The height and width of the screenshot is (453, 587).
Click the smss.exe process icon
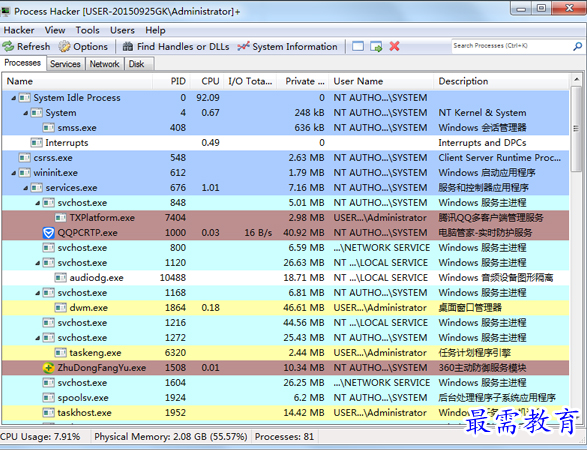[49, 128]
